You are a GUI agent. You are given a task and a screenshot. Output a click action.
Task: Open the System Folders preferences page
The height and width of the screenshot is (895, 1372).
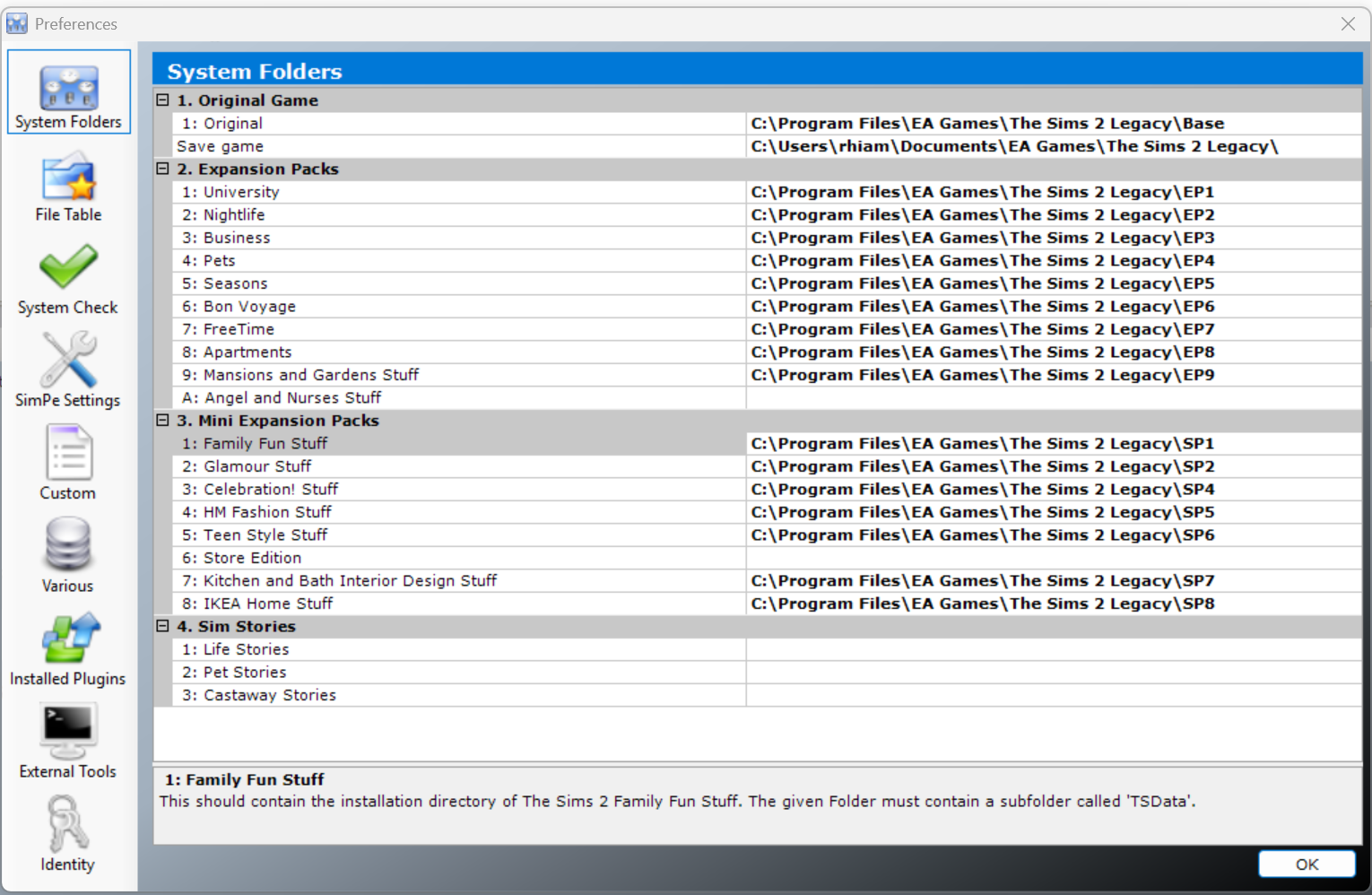[68, 92]
